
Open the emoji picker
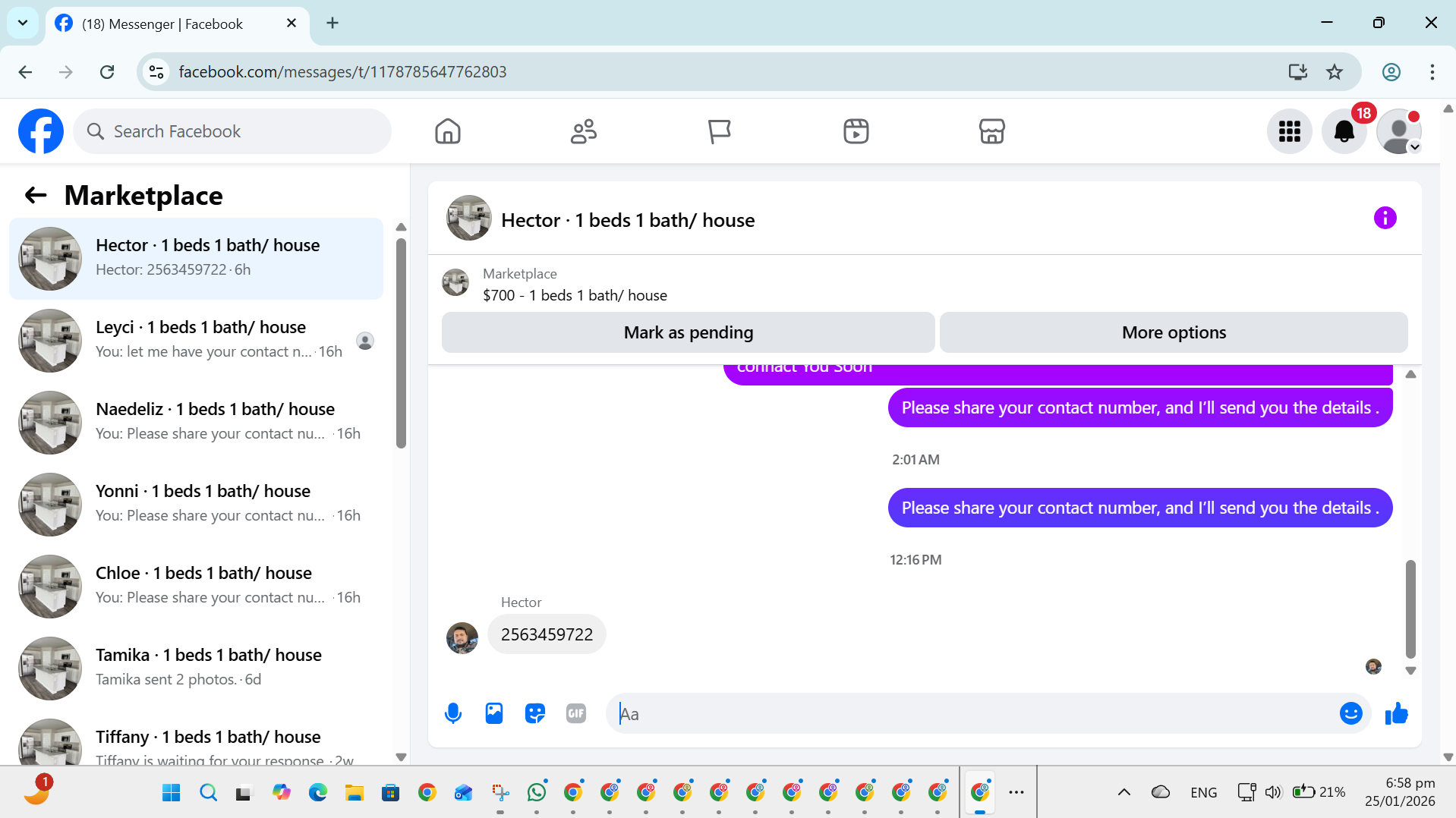click(1350, 713)
